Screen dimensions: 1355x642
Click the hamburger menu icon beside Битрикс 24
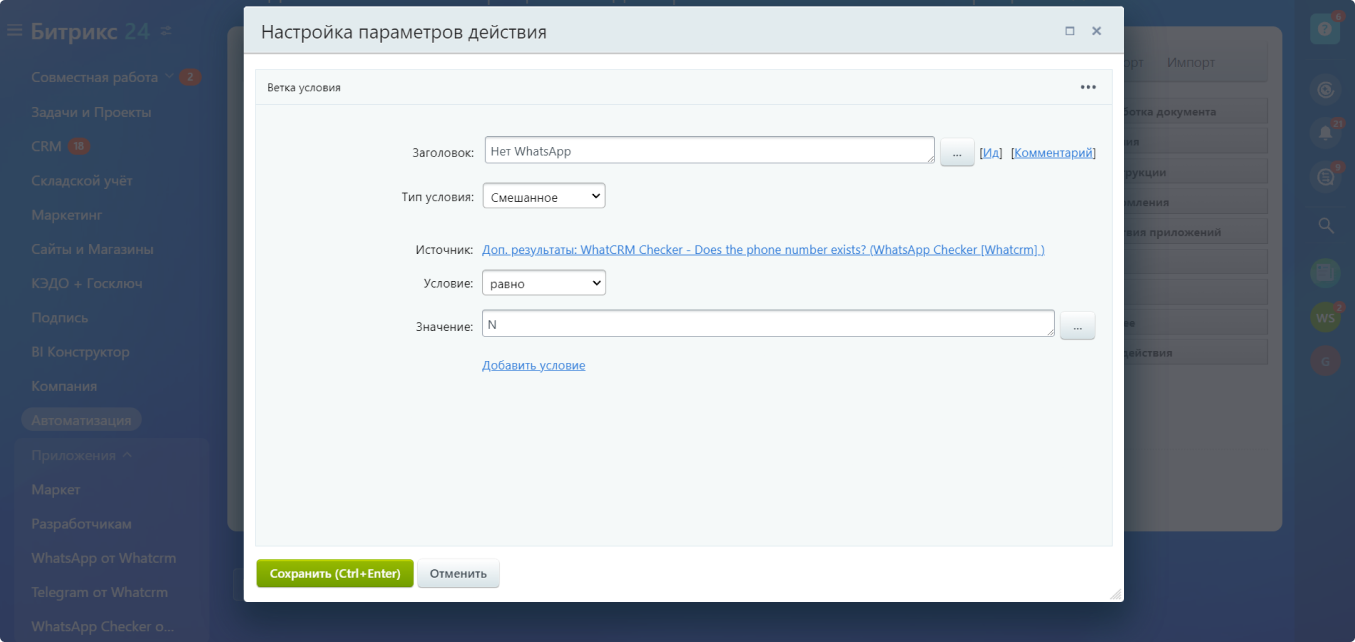pyautogui.click(x=14, y=31)
